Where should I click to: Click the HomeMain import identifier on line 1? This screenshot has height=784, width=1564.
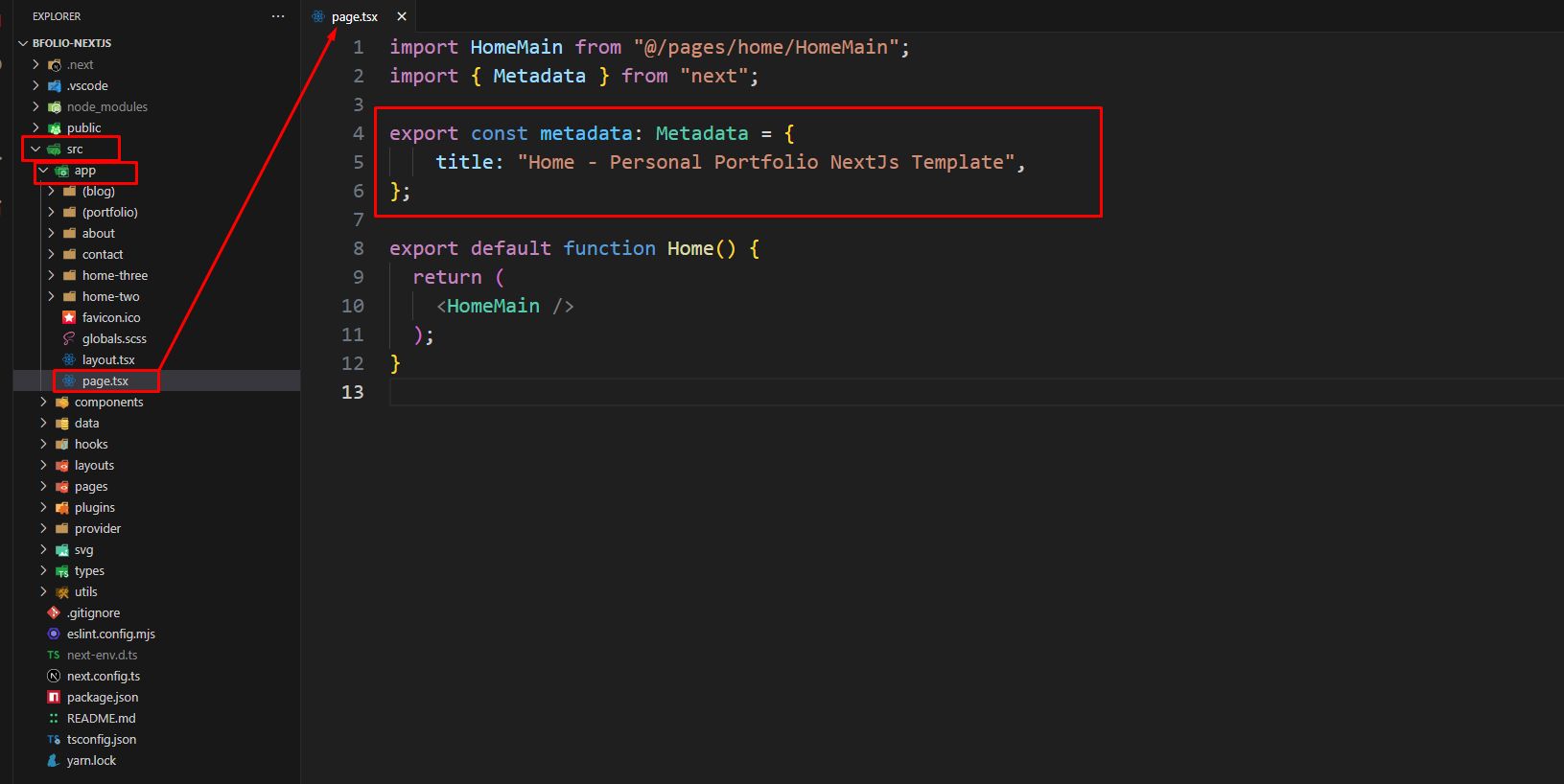[516, 47]
